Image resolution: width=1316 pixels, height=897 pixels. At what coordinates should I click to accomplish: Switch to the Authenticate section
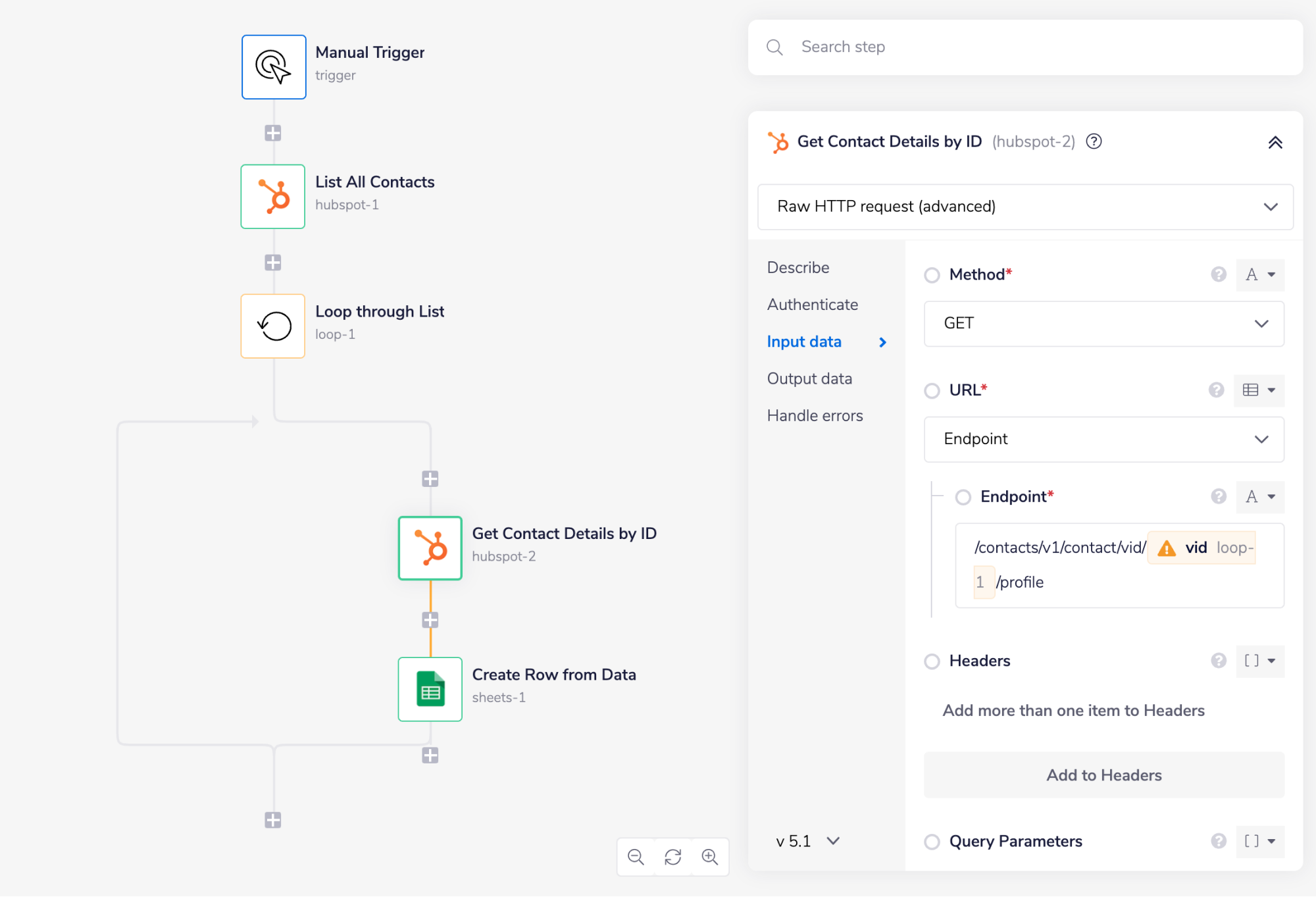click(812, 304)
